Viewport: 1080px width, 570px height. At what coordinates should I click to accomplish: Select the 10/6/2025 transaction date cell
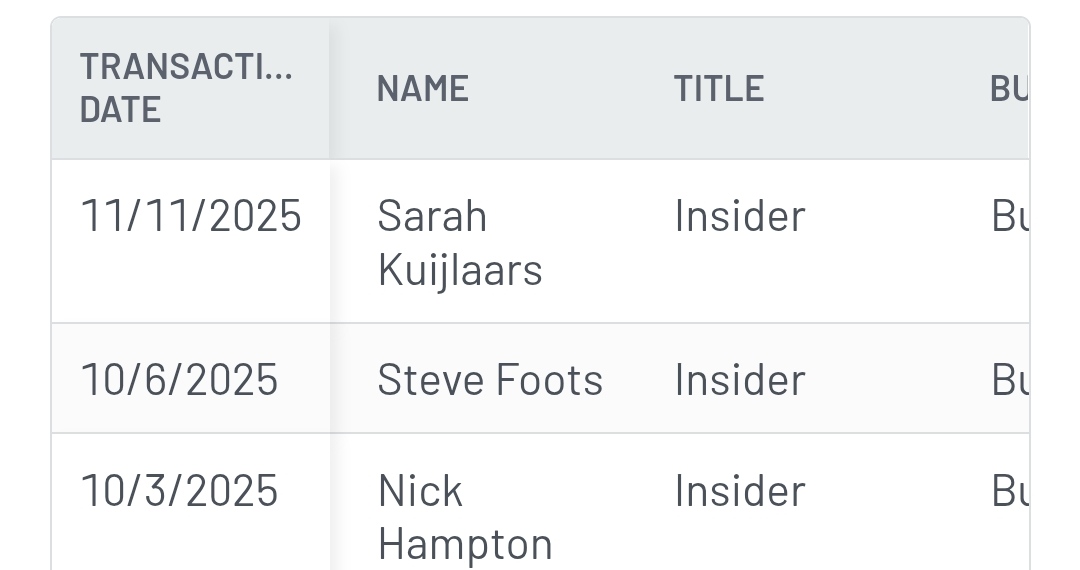(179, 380)
